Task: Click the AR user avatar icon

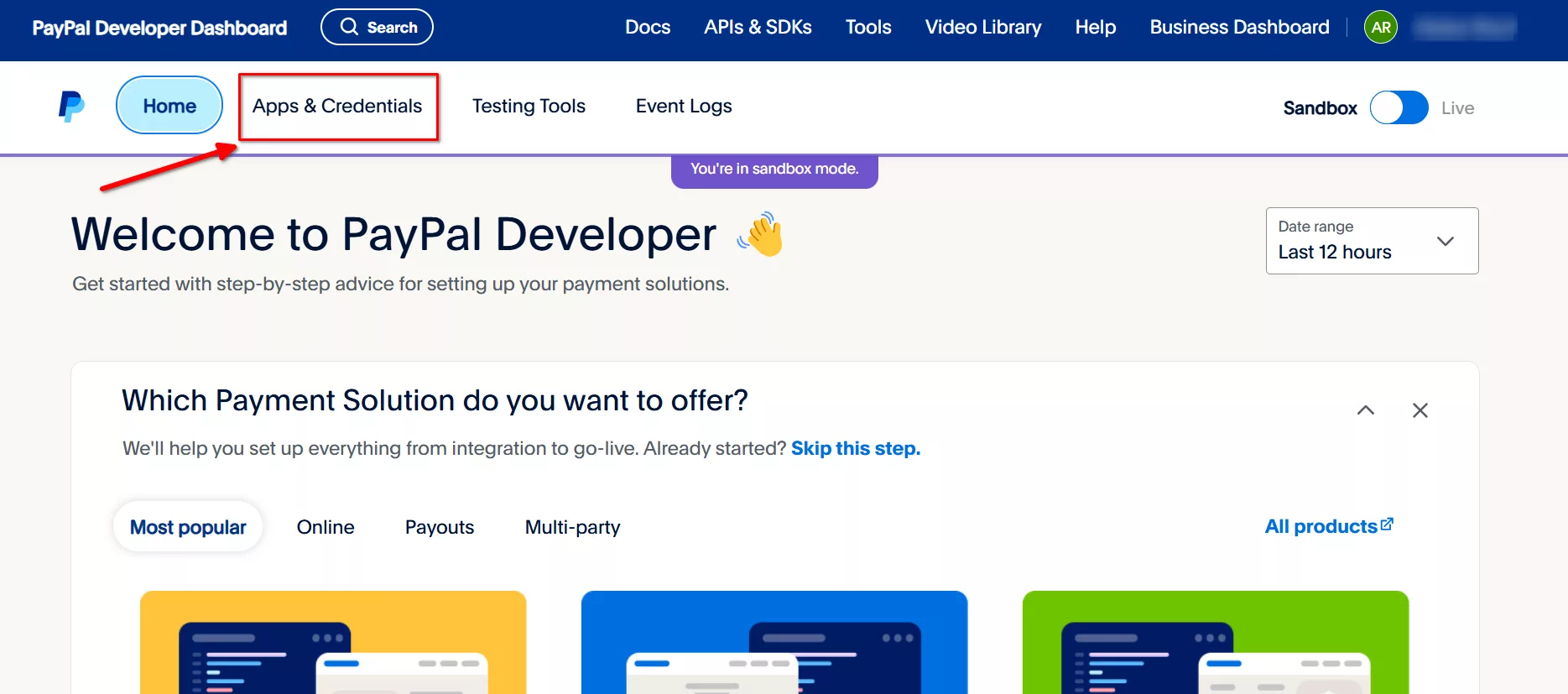Action: click(1380, 28)
